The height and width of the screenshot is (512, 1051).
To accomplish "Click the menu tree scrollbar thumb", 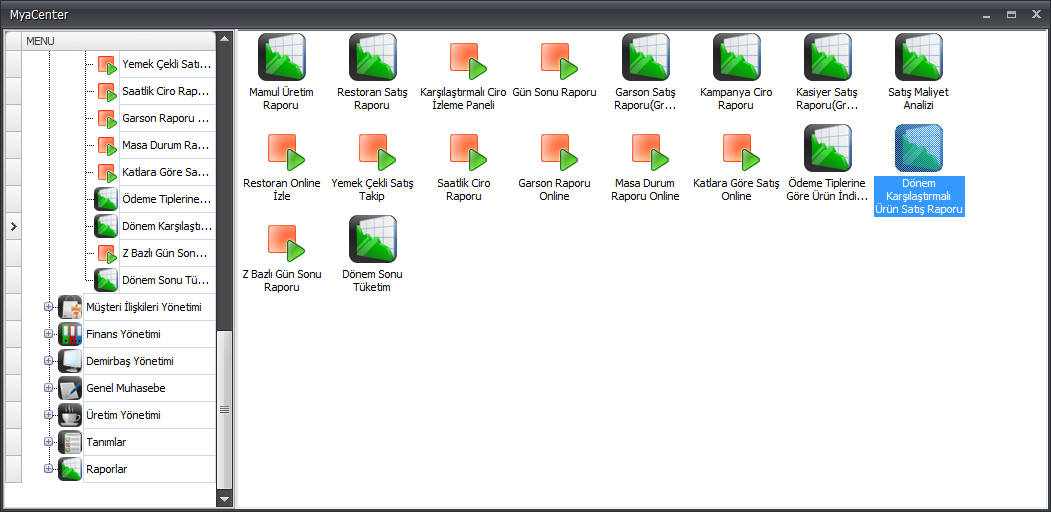I will tap(225, 409).
